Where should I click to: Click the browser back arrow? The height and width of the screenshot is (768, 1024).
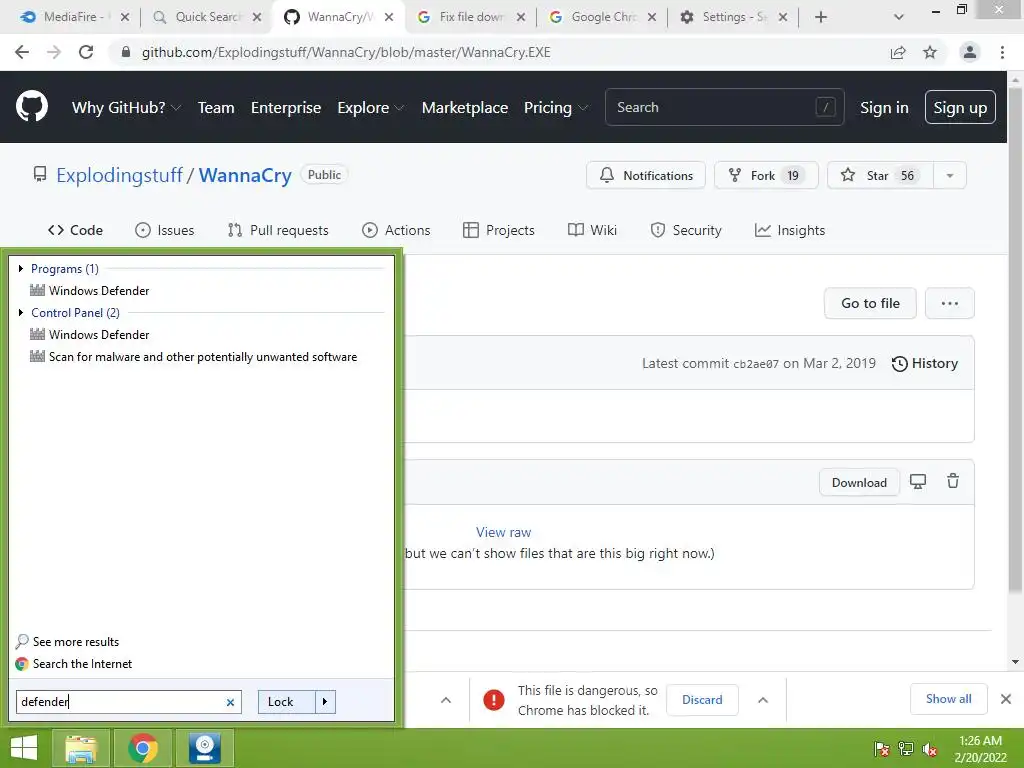coord(22,52)
